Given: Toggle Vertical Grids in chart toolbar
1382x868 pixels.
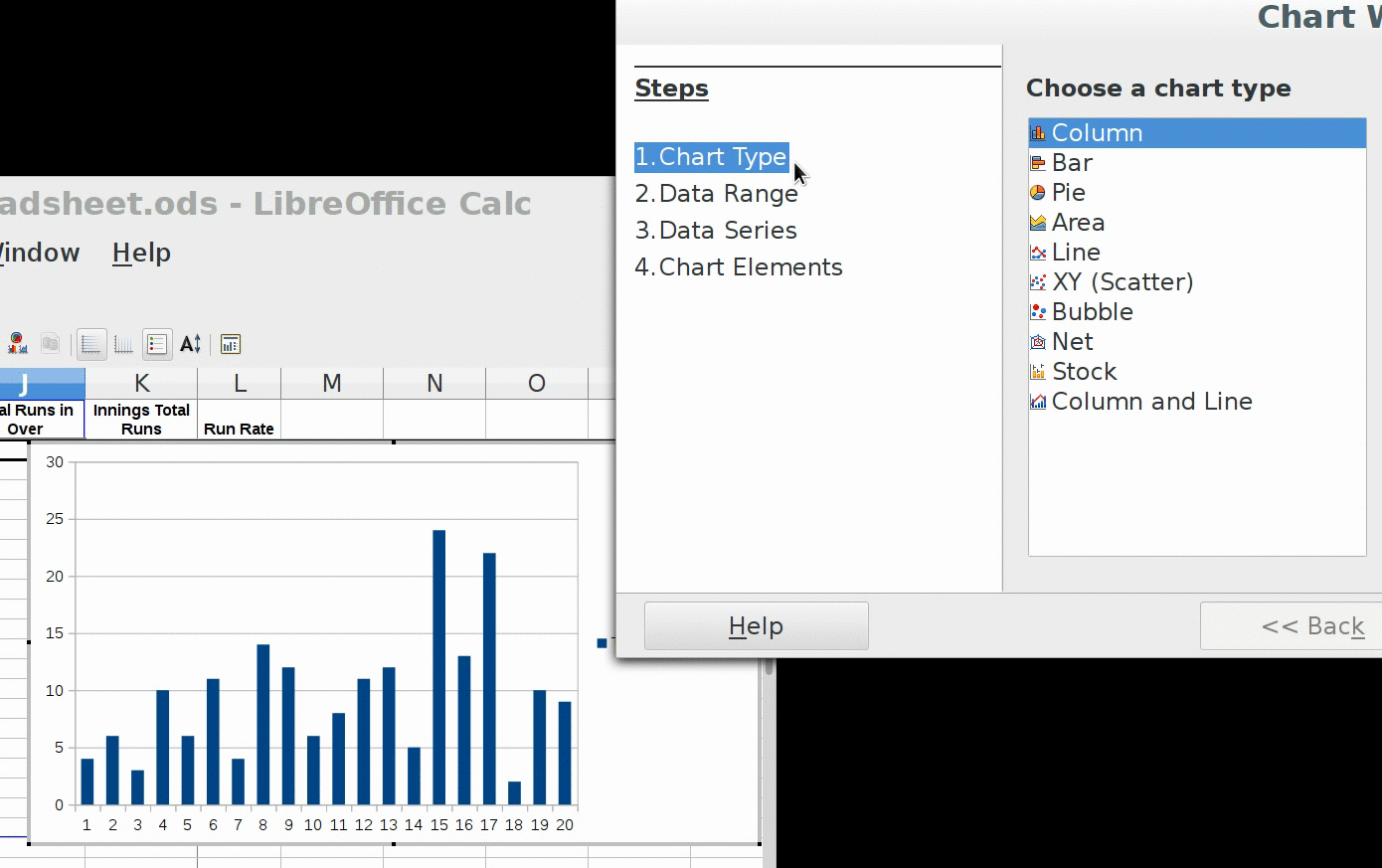Looking at the screenshot, I should [x=123, y=344].
